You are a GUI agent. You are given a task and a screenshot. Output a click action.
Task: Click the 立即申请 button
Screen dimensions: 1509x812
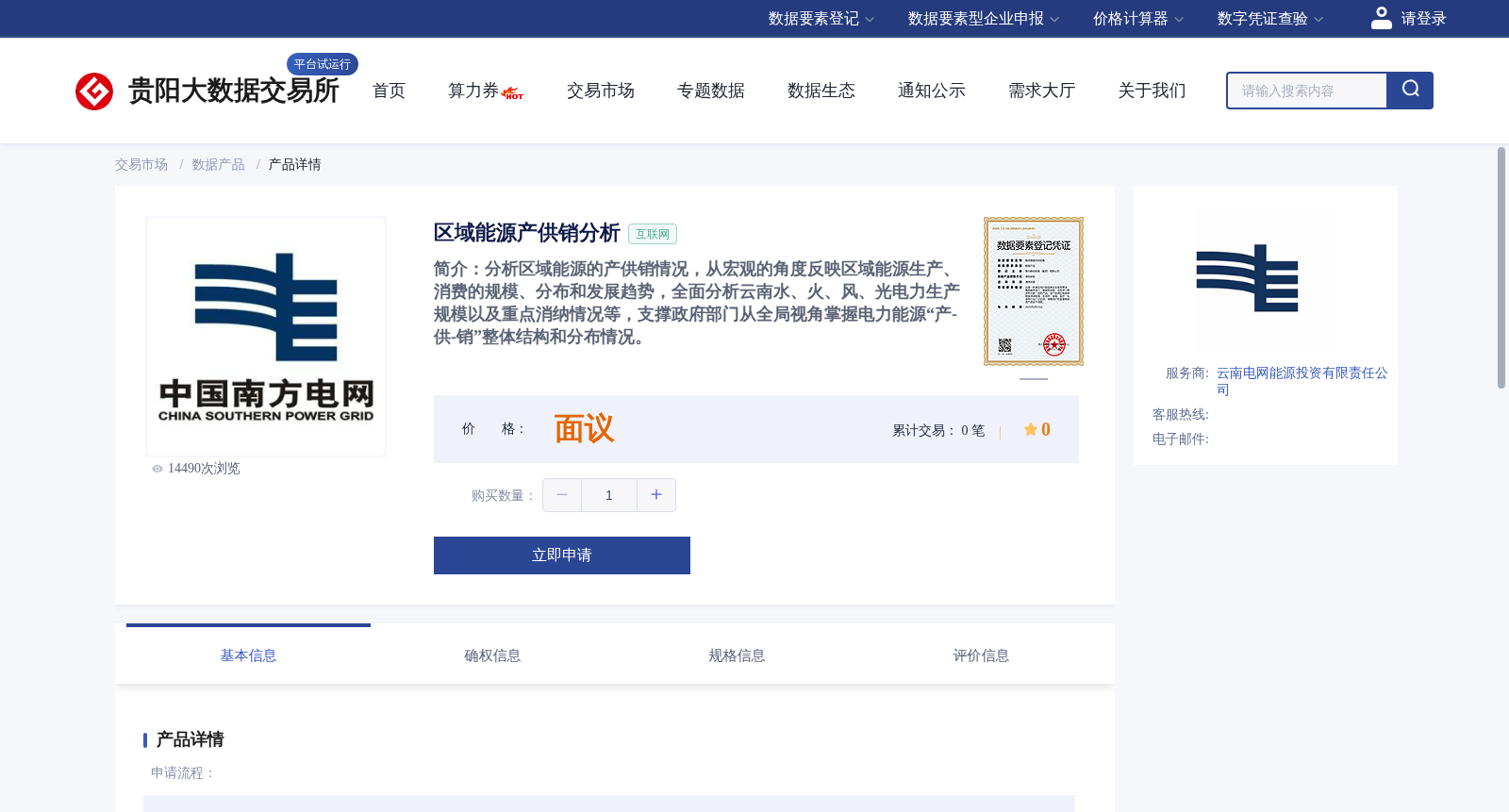point(562,555)
